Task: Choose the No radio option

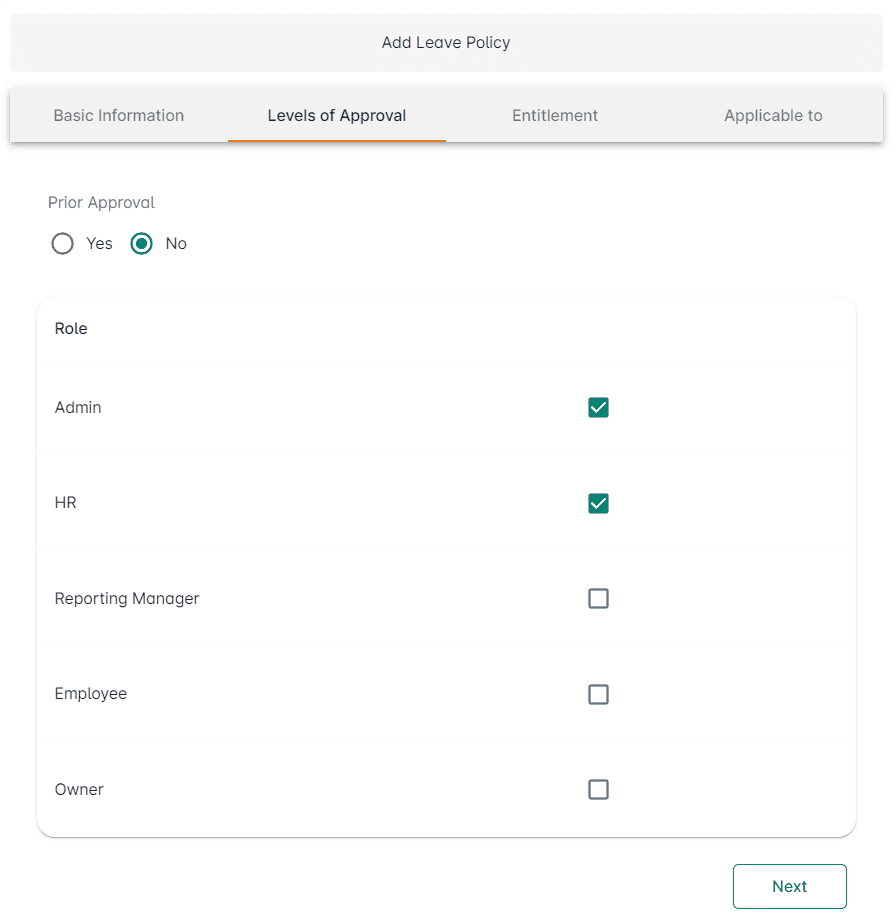Action: pyautogui.click(x=142, y=244)
